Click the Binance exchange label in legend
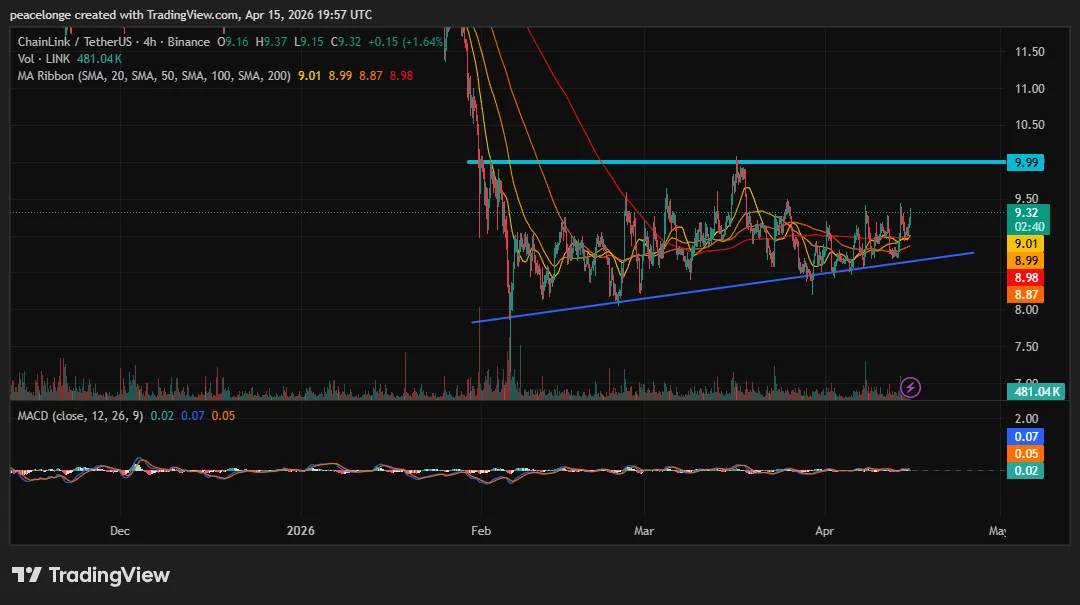 point(188,42)
